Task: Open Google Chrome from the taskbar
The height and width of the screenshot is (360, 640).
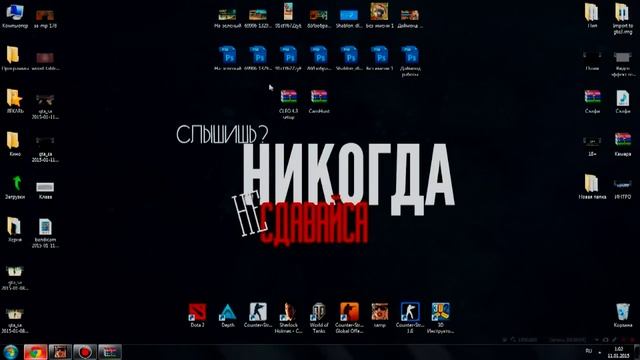Action: [35, 352]
